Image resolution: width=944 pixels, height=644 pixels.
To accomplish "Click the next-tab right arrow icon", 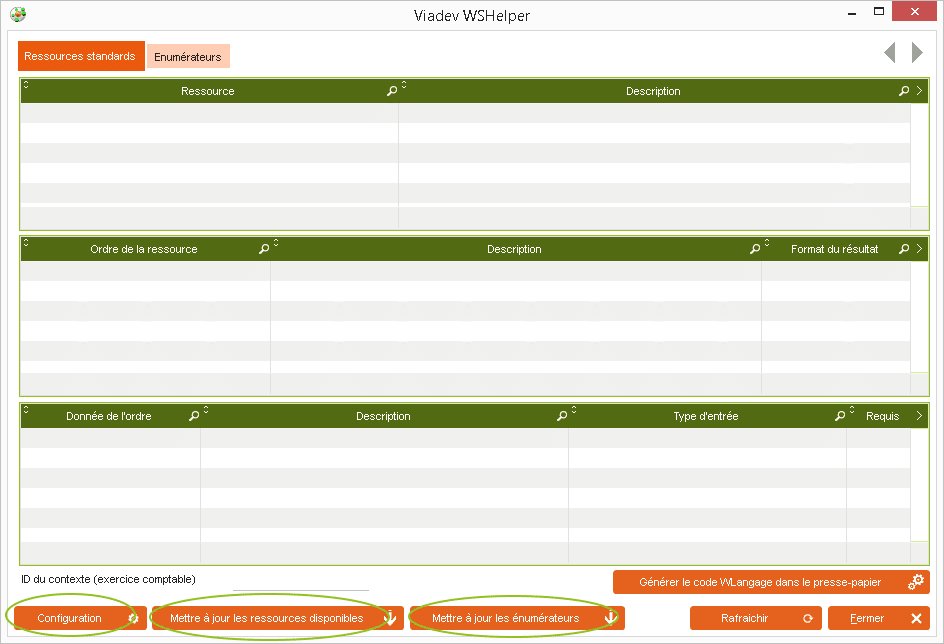I will pos(917,53).
